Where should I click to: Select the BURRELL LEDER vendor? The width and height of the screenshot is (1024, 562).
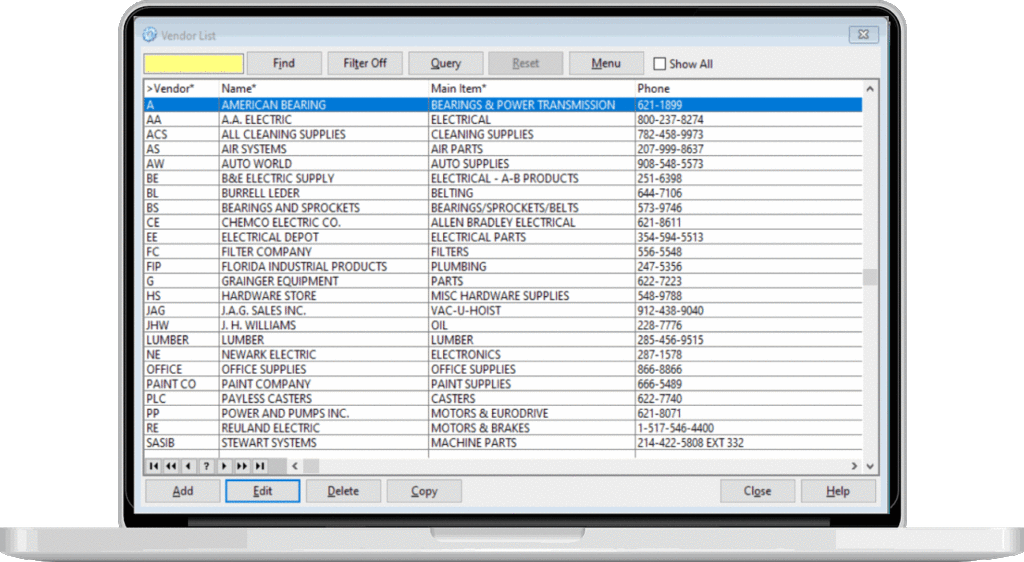503,193
